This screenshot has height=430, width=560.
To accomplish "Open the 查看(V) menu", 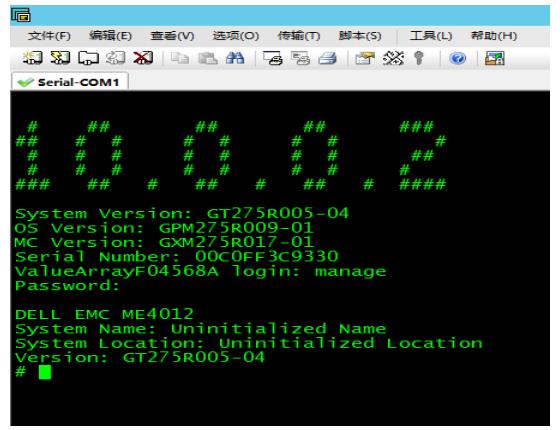I will (172, 36).
